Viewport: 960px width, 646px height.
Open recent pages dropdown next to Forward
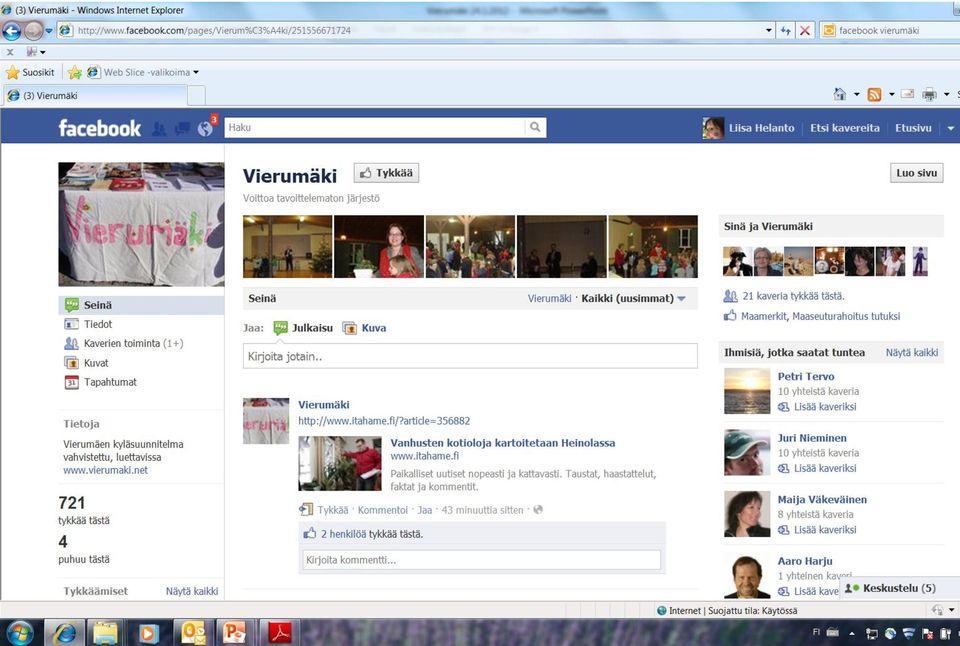point(49,31)
